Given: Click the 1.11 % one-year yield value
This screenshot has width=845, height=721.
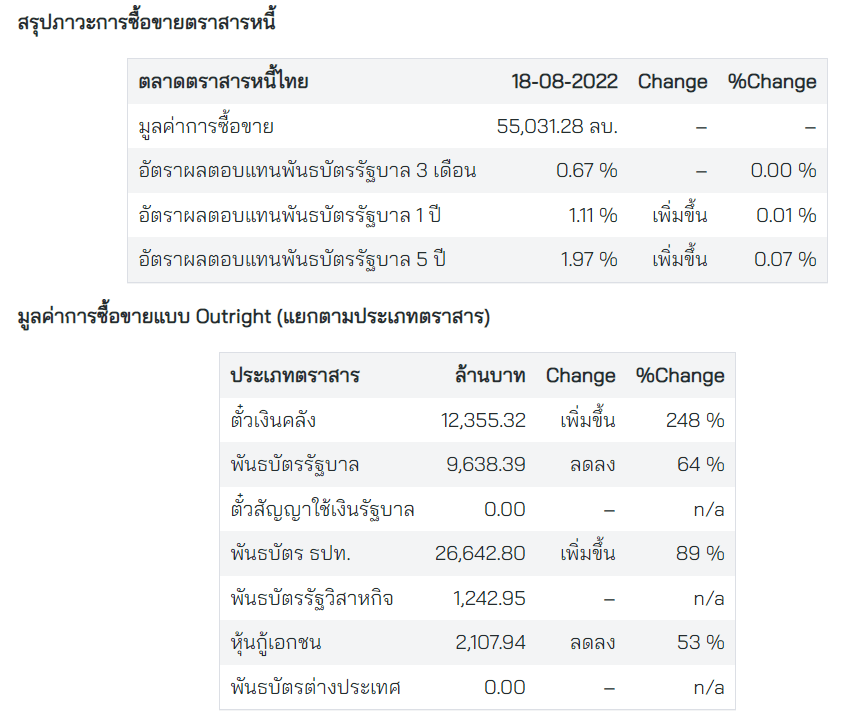Looking at the screenshot, I should pyautogui.click(x=592, y=215).
